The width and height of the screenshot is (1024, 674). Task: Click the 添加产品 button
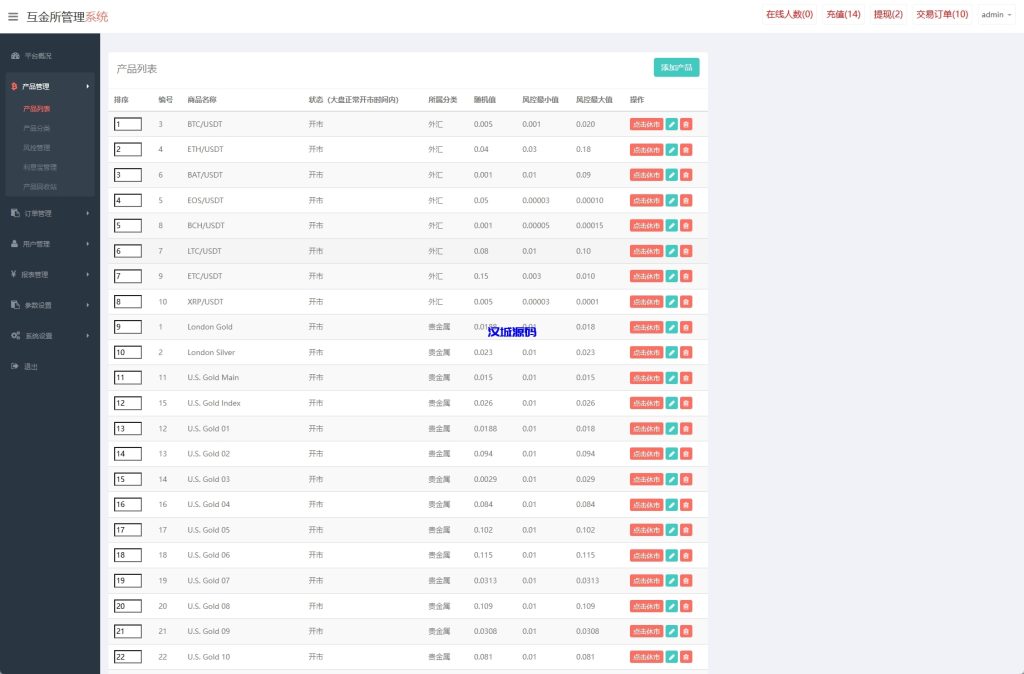coord(676,67)
